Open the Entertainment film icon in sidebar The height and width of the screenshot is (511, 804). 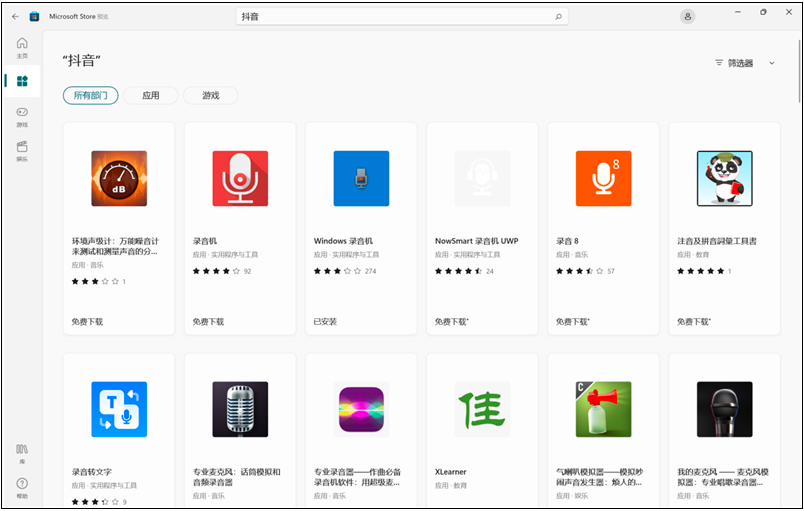click(x=22, y=150)
